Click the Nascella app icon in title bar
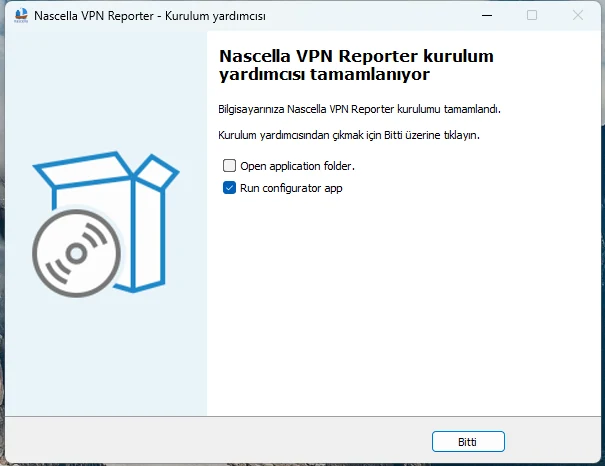The width and height of the screenshot is (605, 466). tap(21, 15)
